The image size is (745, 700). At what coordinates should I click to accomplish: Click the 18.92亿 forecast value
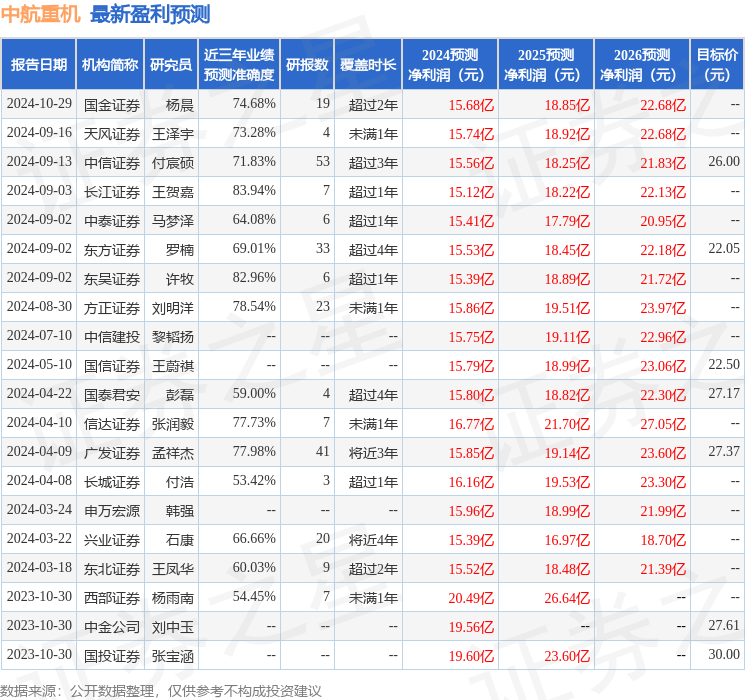[x=567, y=134]
